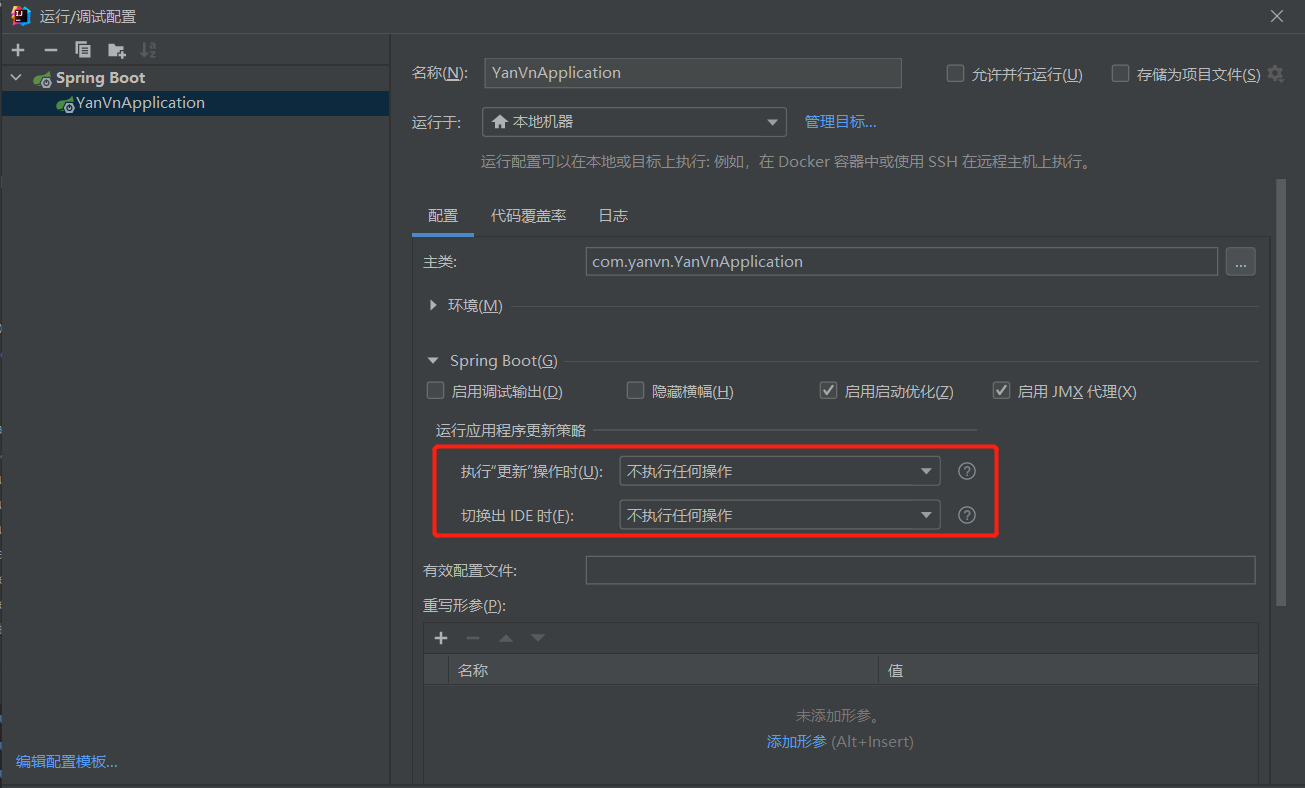Click the Spring Boot leaf icon in tree

pos(42,78)
